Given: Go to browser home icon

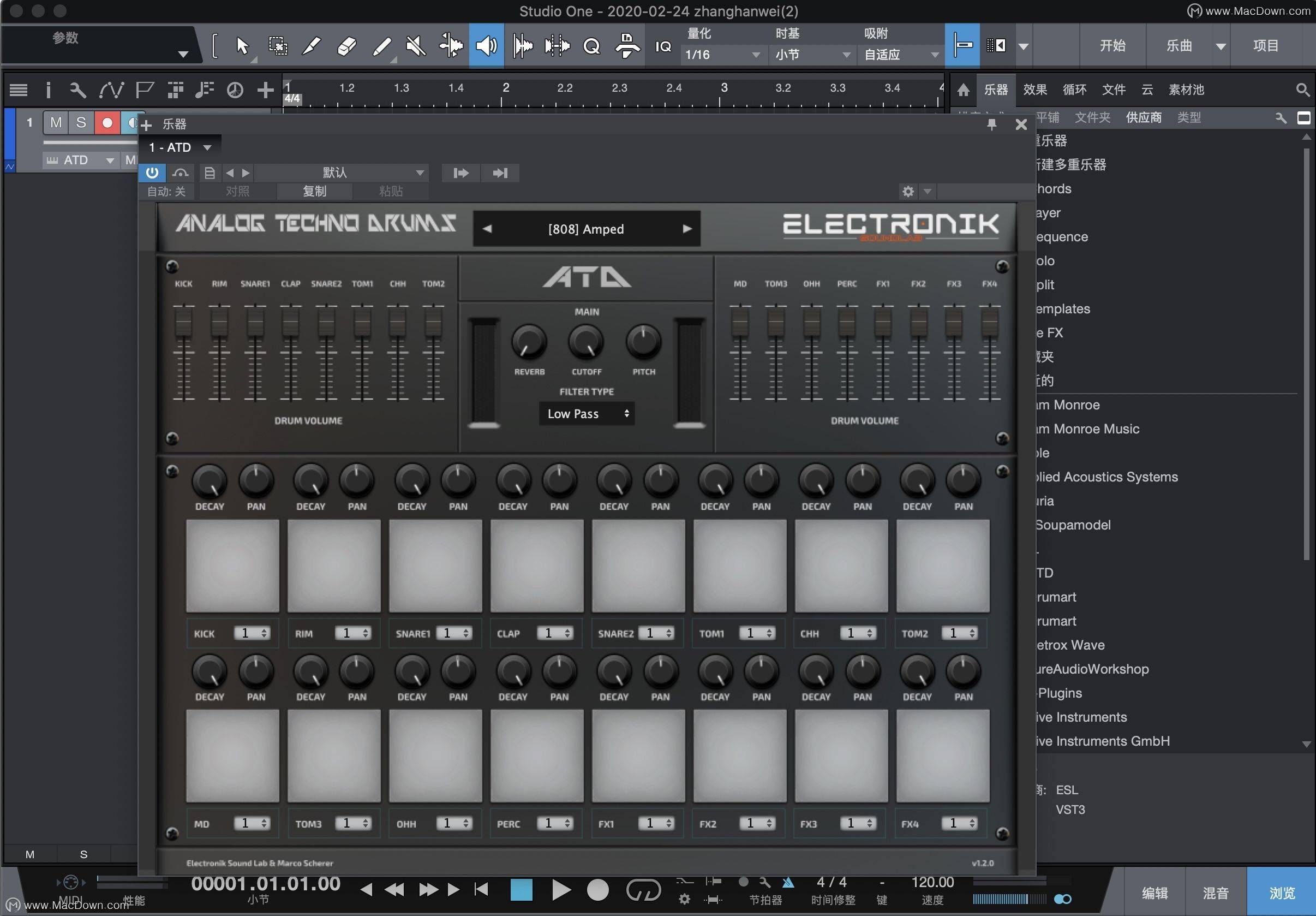Looking at the screenshot, I should pyautogui.click(x=964, y=90).
